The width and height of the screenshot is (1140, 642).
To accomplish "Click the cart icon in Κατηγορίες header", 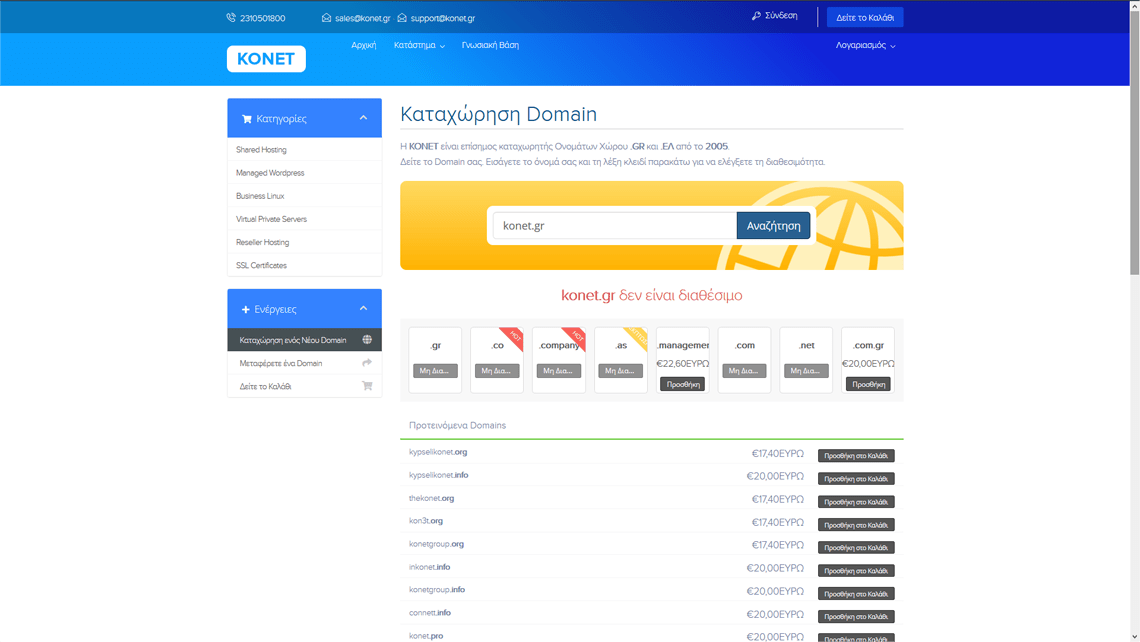I will (246, 119).
